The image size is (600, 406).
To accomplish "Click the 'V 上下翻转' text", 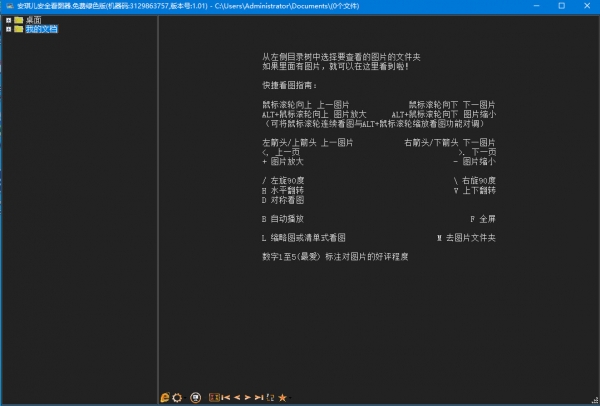I will click(475, 190).
